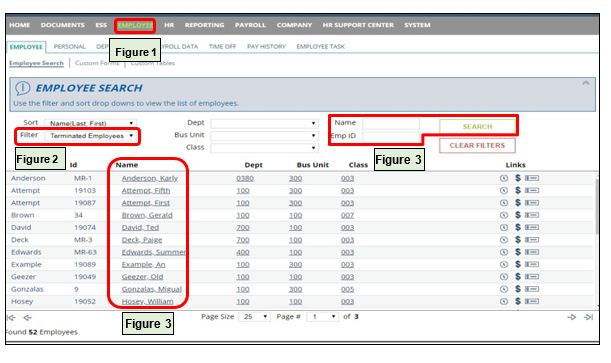Click the card icon in the Geezer, Old row
Viewport: 611px width, 363px height.
click(x=532, y=277)
